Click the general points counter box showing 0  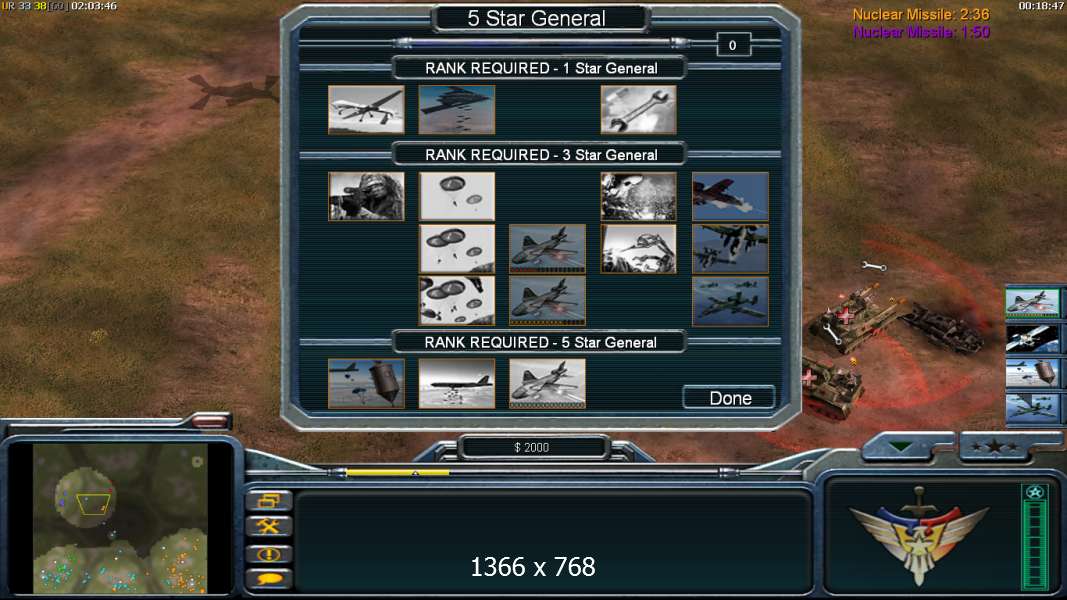pyautogui.click(x=733, y=46)
